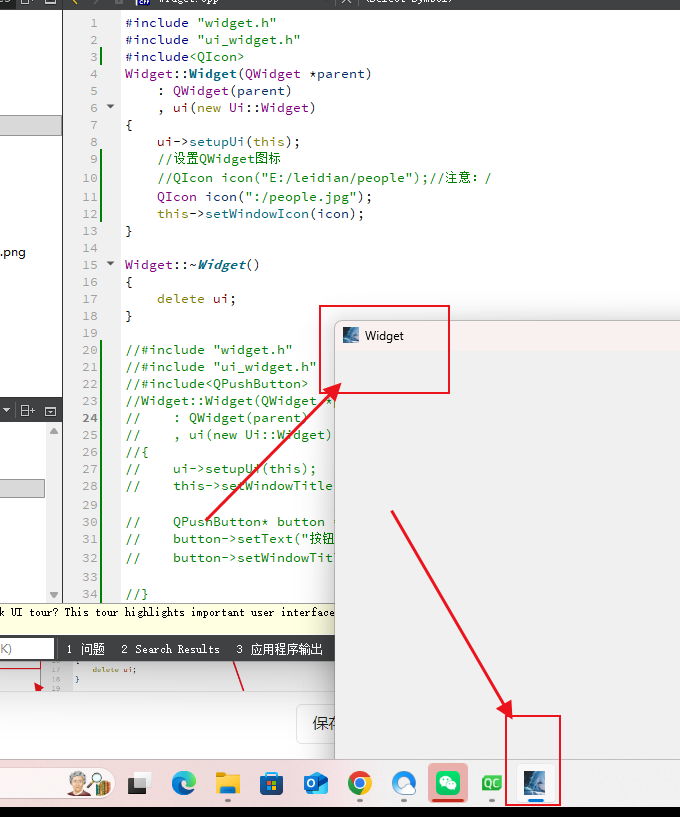Click the '//设置QWidget图标' comment line

[x=219, y=159]
